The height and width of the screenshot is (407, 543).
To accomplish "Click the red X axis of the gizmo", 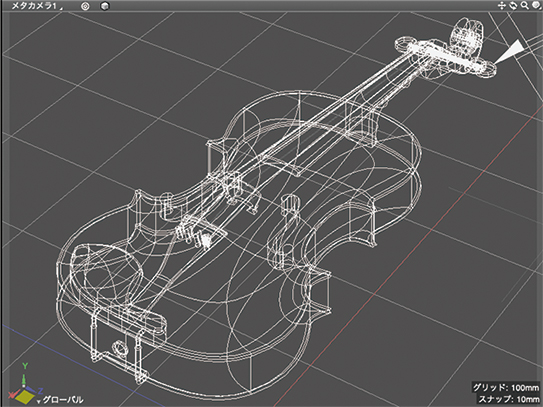I will pos(13,394).
